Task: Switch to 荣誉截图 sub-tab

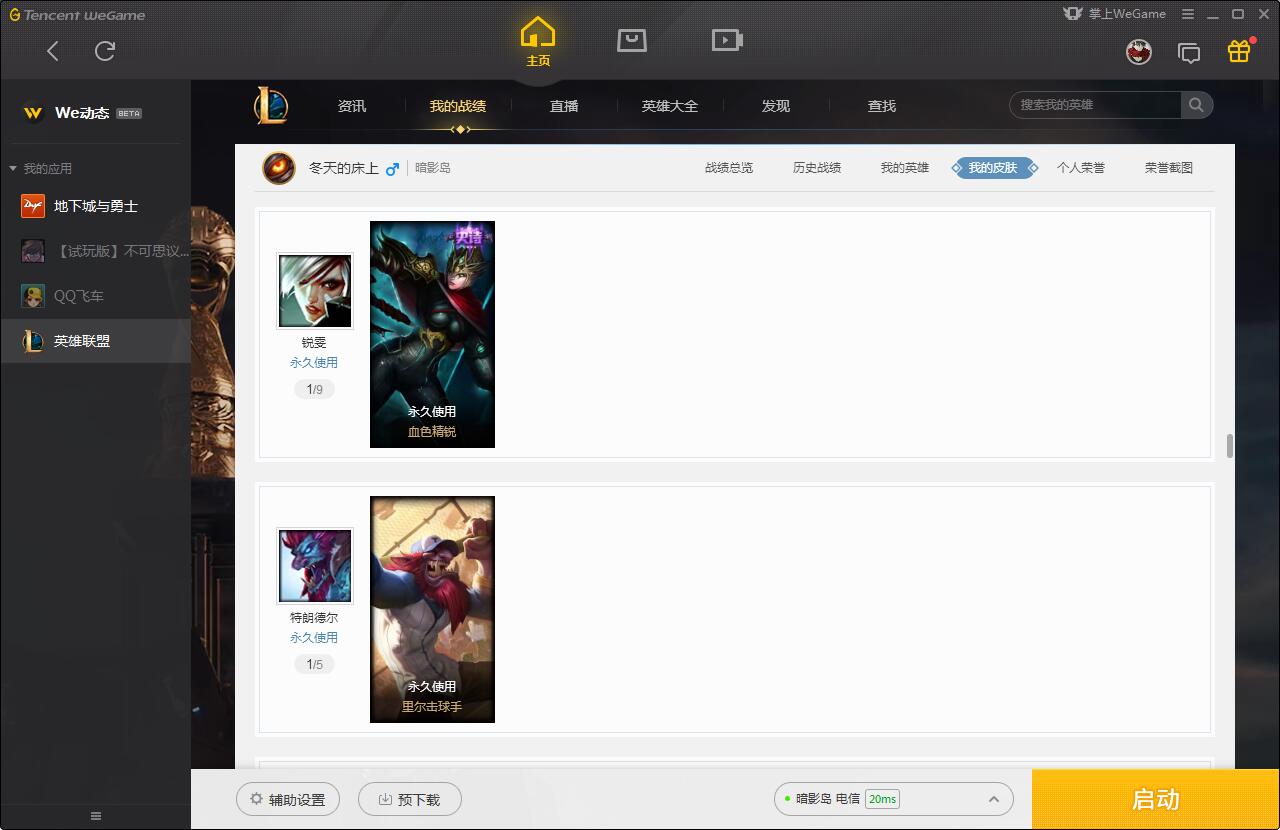Action: click(x=1169, y=168)
